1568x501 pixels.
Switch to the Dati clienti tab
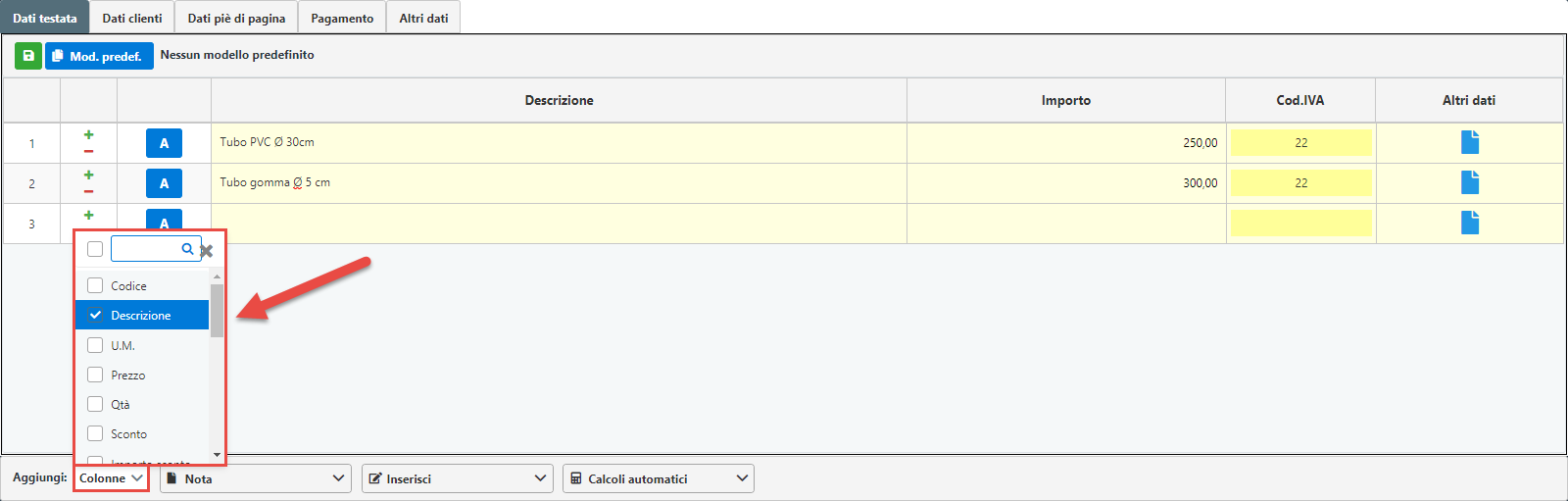coord(132,18)
